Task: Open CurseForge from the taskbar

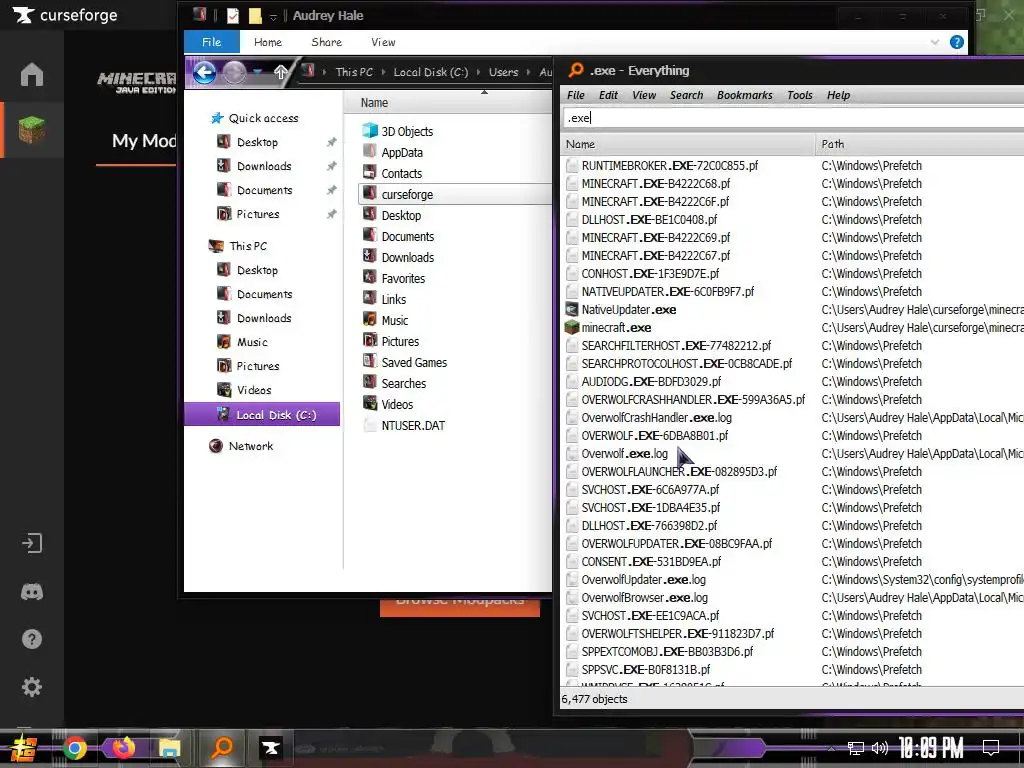Action: [270, 748]
